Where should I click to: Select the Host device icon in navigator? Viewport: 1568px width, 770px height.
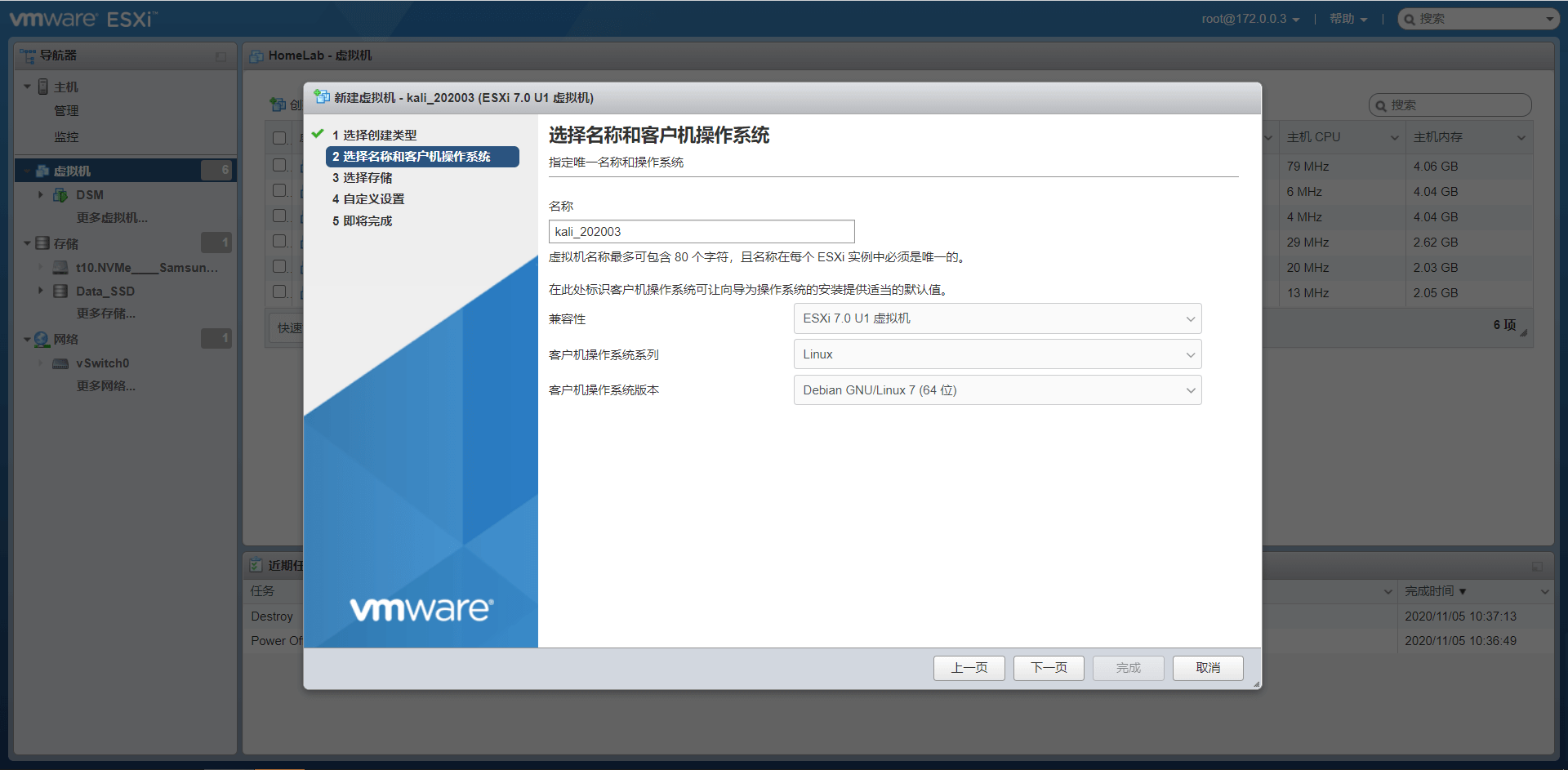(x=43, y=87)
